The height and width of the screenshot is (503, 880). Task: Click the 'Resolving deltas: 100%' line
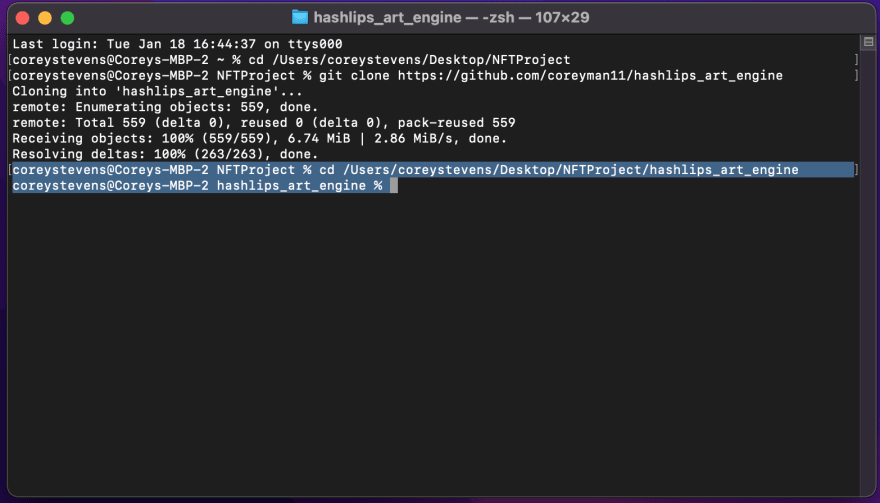tap(165, 154)
